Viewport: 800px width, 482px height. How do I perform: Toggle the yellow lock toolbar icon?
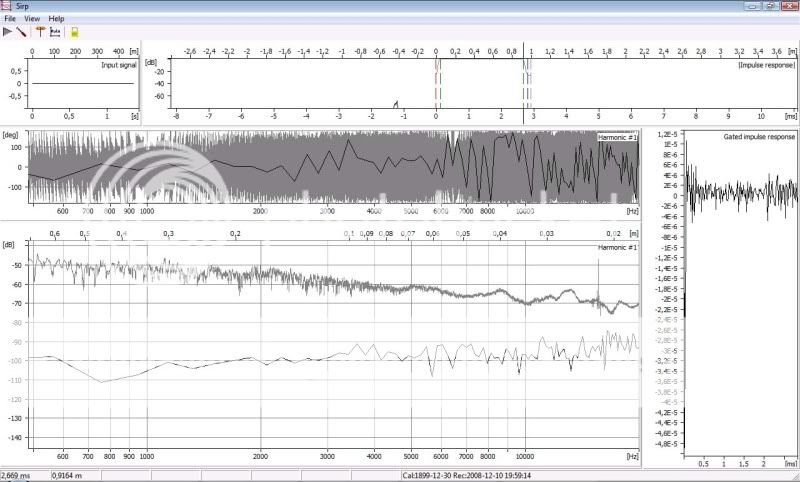coord(74,32)
